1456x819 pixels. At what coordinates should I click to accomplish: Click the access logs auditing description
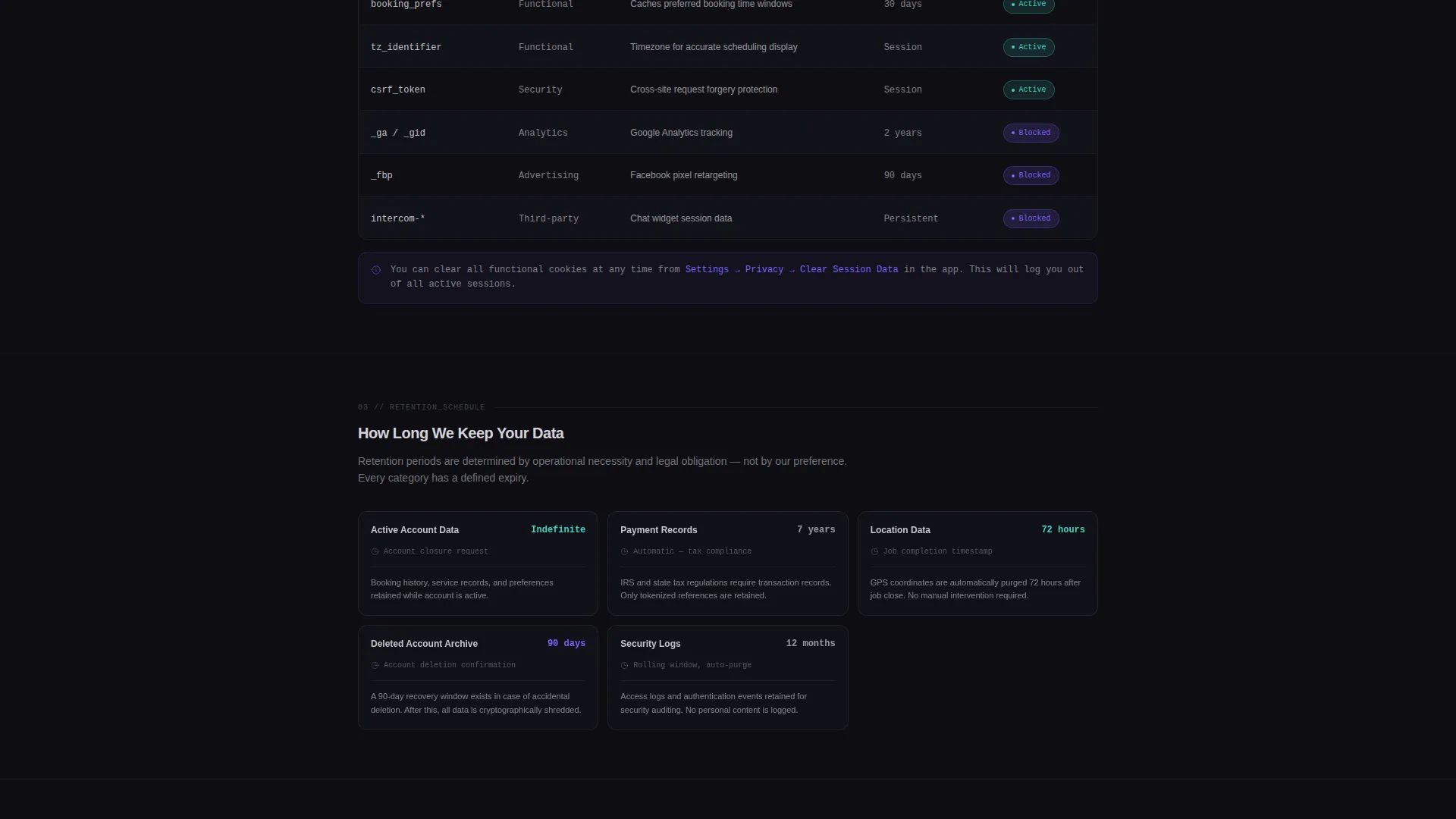713,703
